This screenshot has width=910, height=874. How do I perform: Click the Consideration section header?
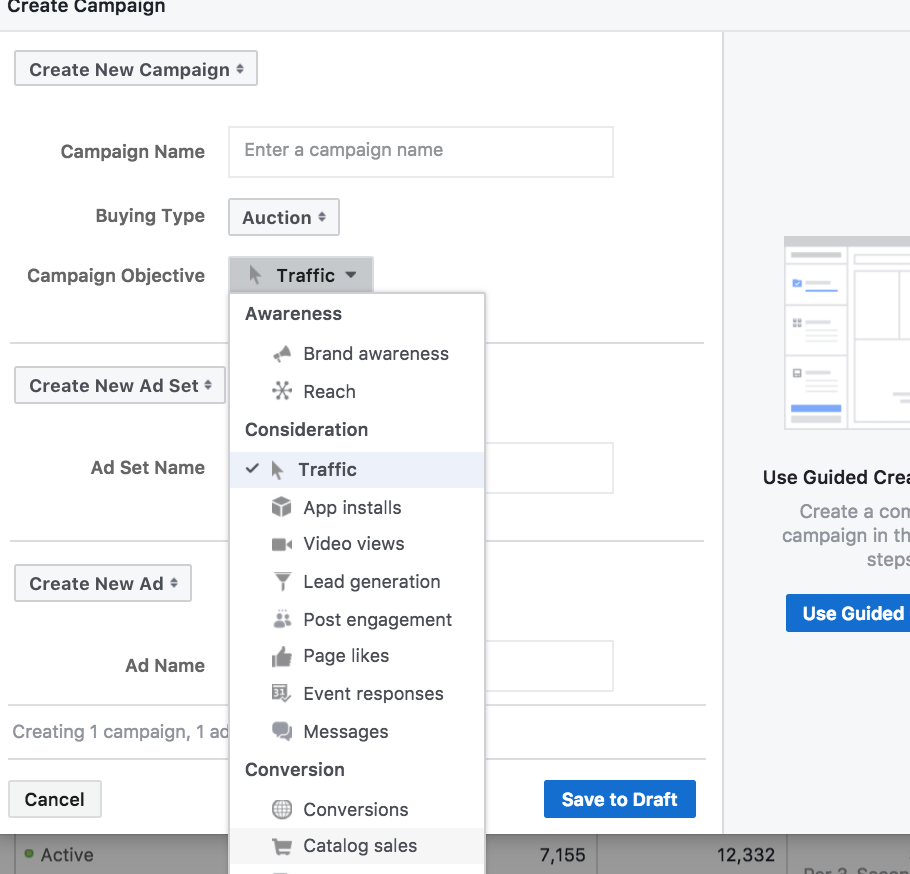306,429
